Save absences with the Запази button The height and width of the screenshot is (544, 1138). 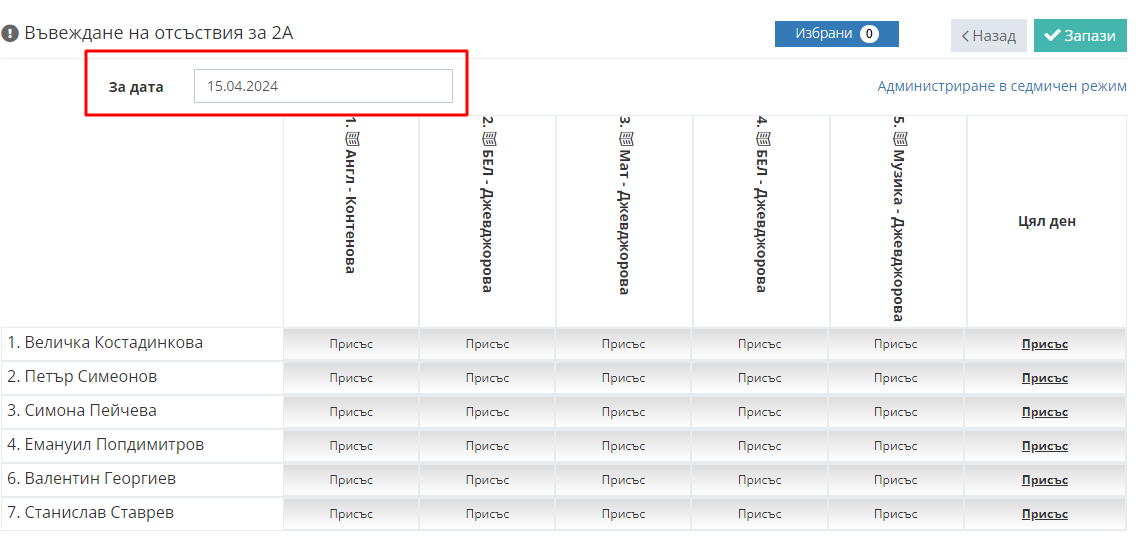pos(1079,36)
